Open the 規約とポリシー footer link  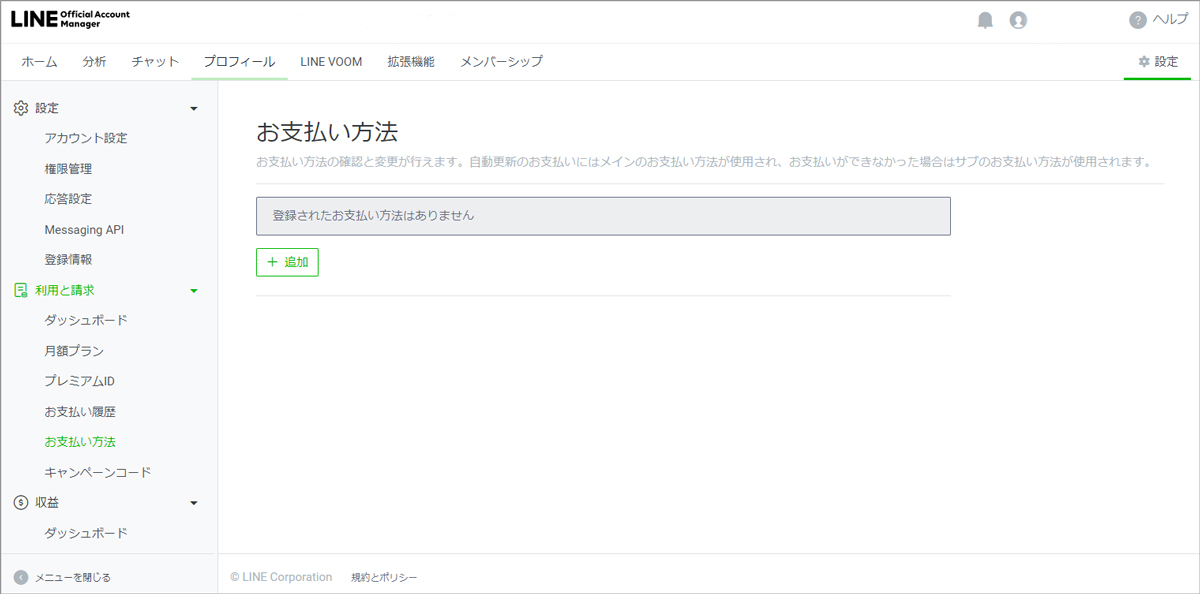coord(384,577)
